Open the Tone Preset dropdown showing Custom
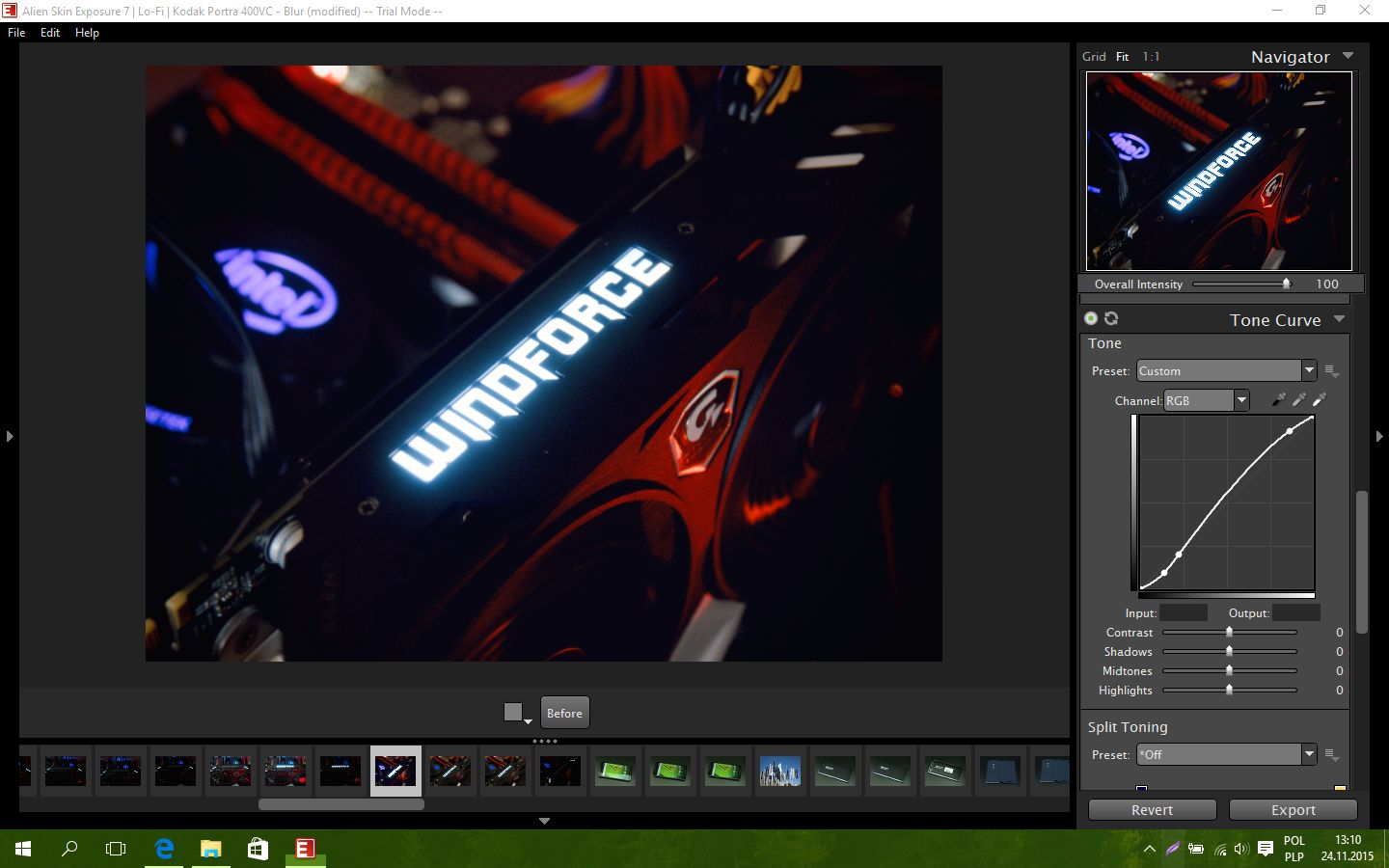The height and width of the screenshot is (868, 1389). pos(1226,371)
